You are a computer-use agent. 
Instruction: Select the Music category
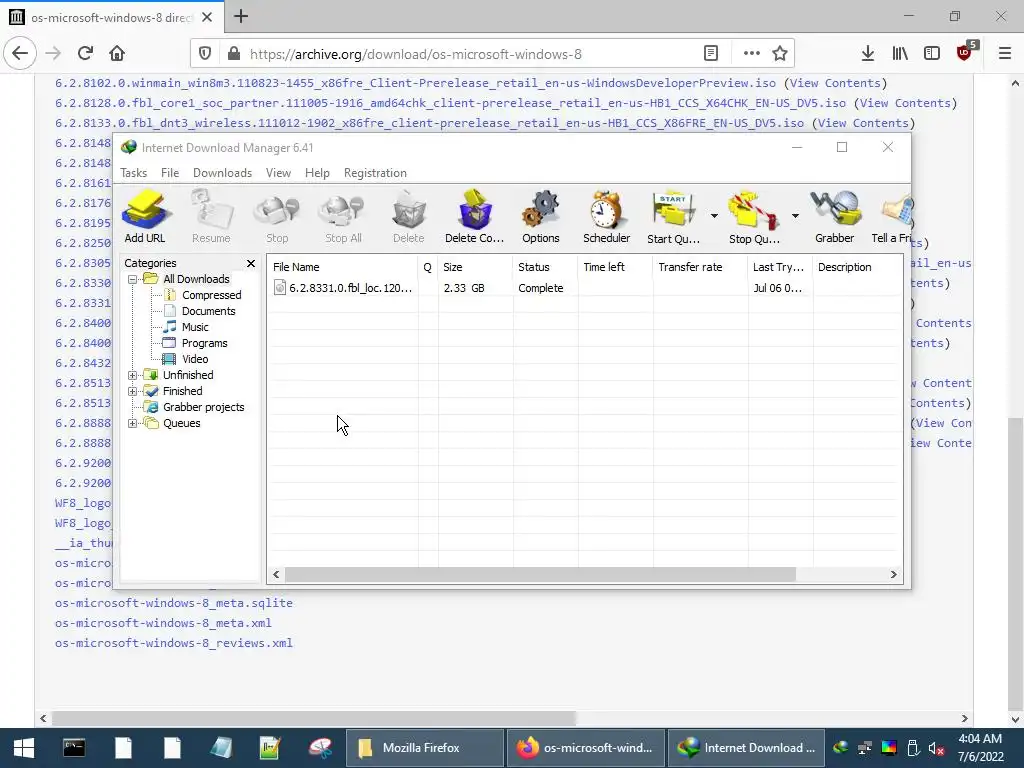(195, 327)
